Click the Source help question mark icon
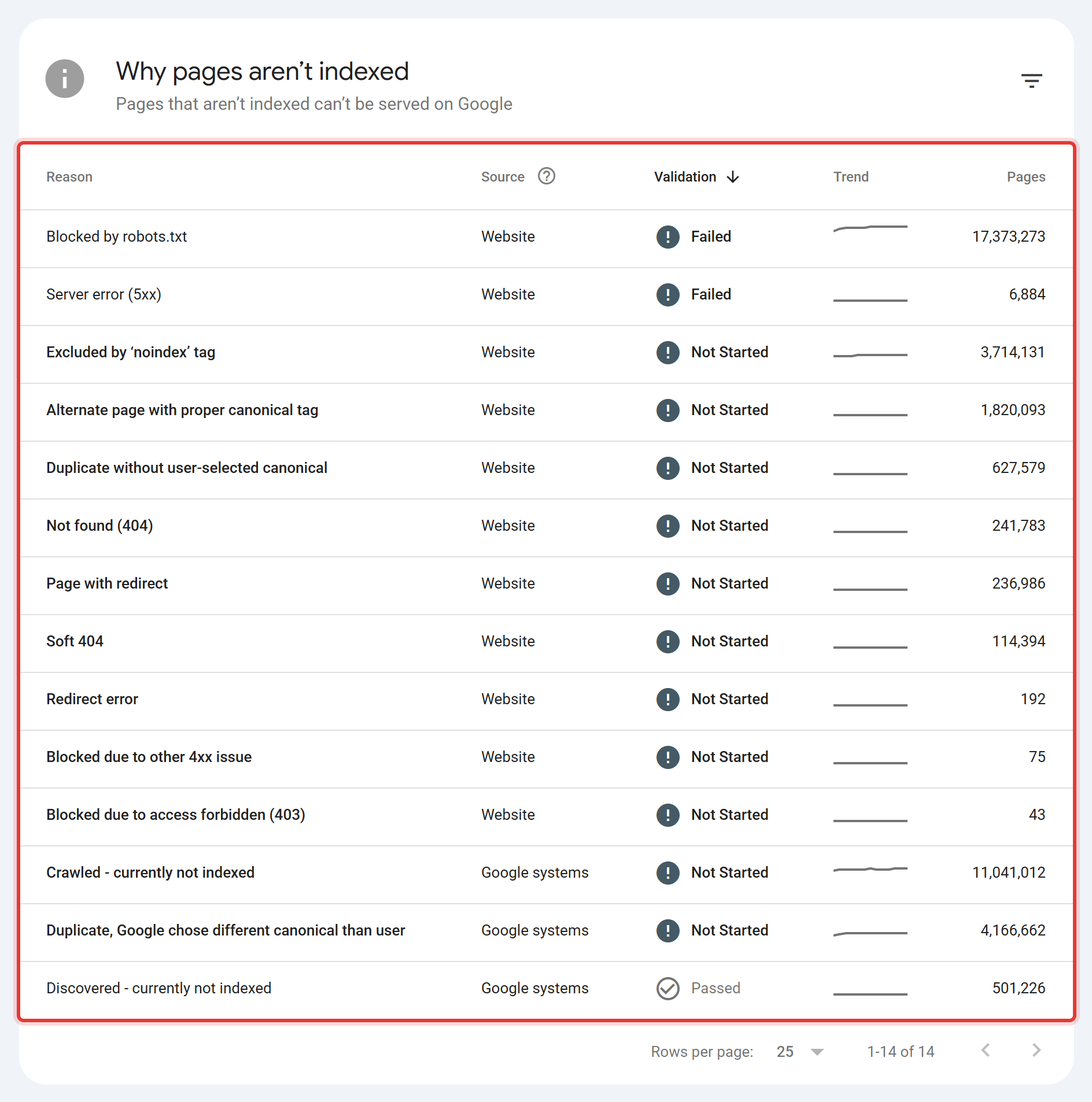The image size is (1092, 1102). tap(546, 176)
